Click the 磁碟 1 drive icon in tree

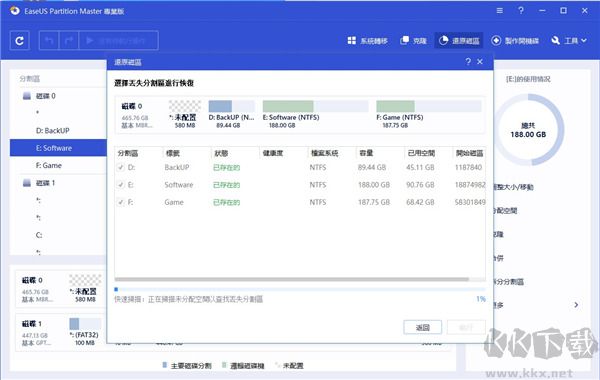click(27, 183)
